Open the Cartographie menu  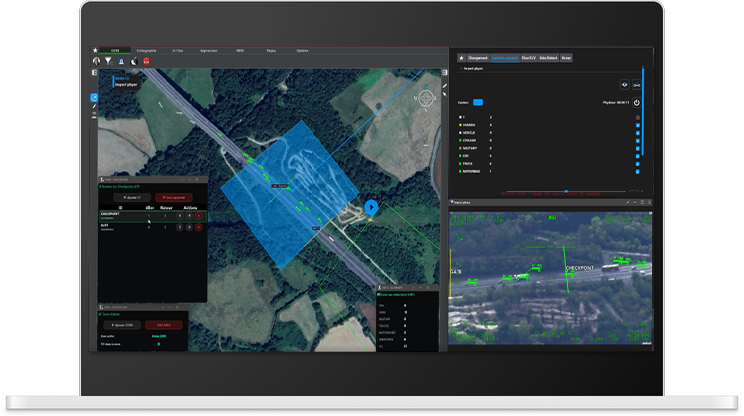click(x=146, y=50)
